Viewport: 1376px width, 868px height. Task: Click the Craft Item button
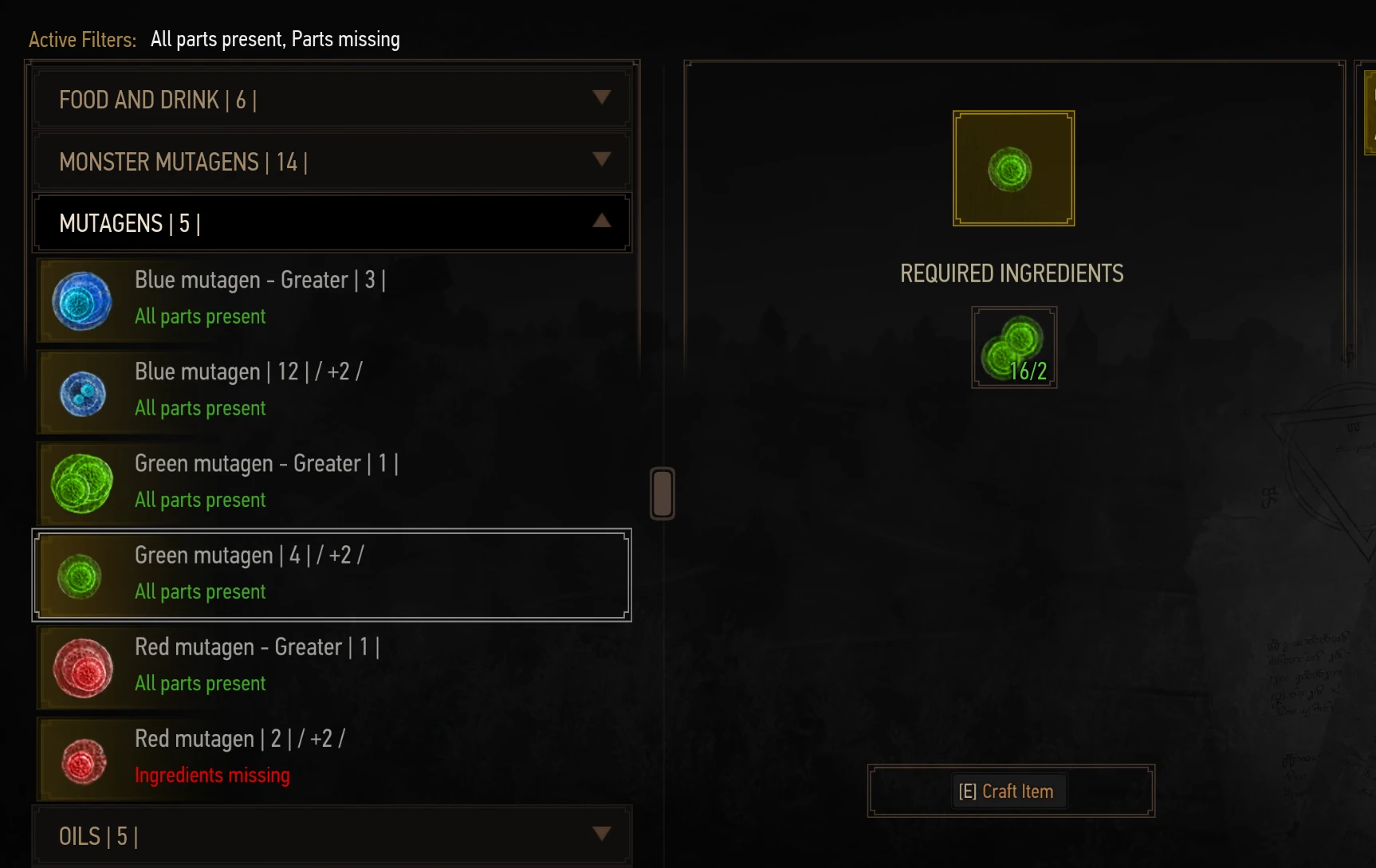click(x=1011, y=791)
